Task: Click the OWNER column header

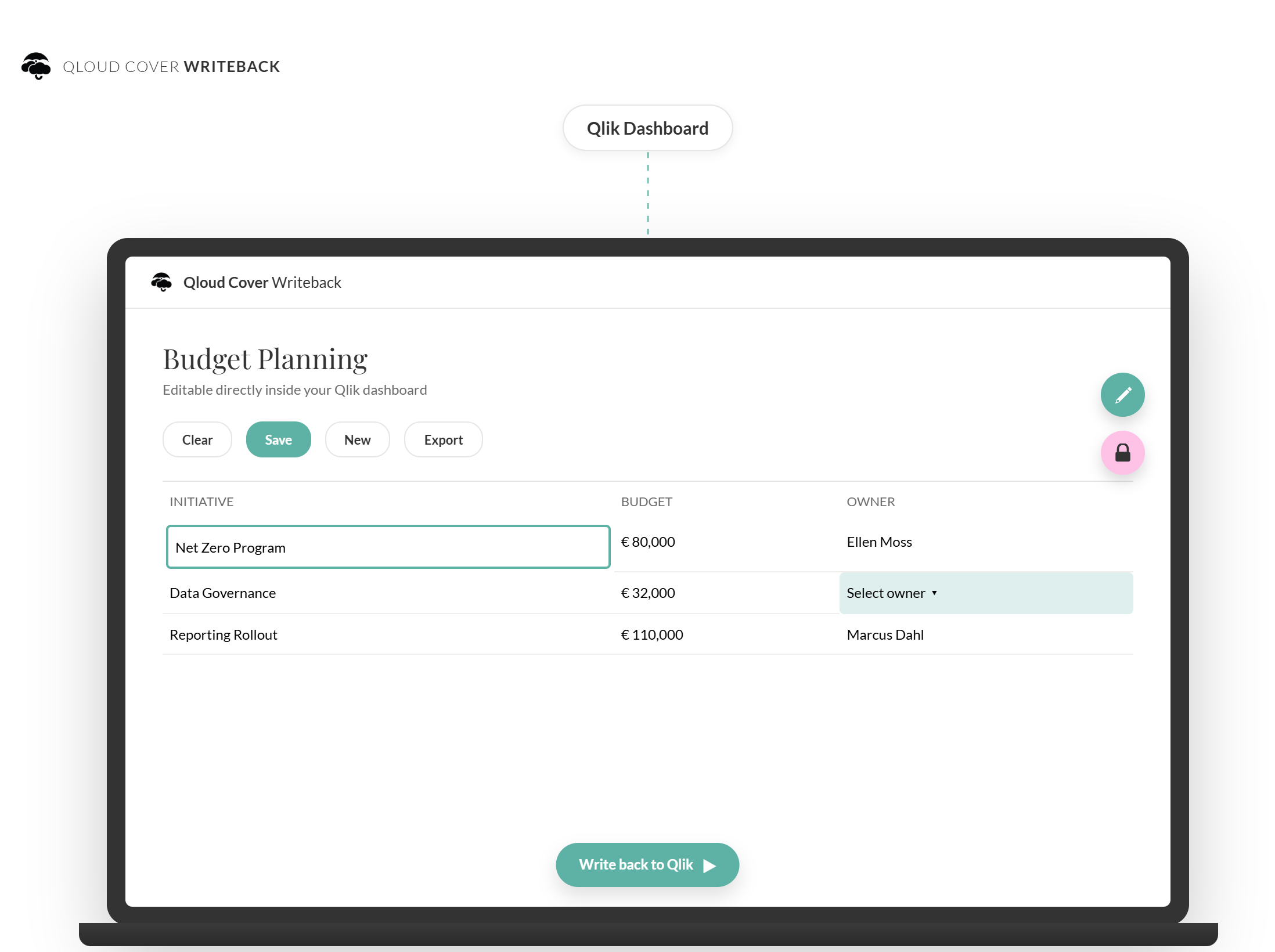Action: coord(870,502)
